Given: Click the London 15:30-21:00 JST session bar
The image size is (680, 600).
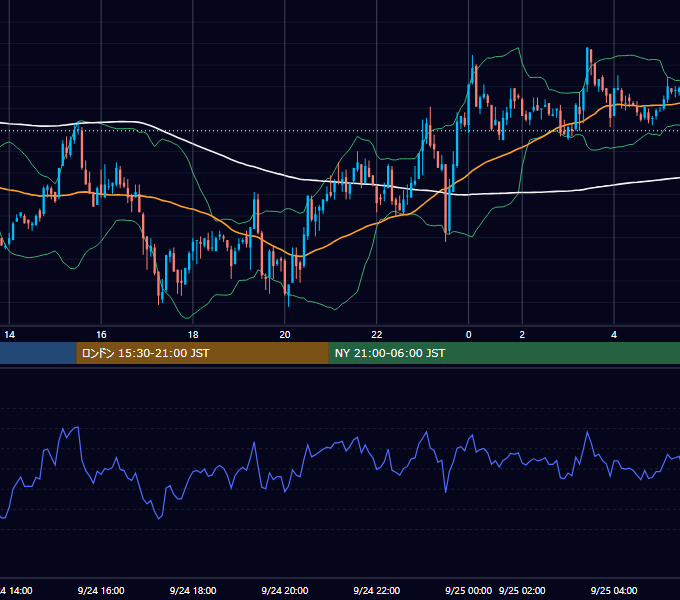Looking at the screenshot, I should point(203,353).
